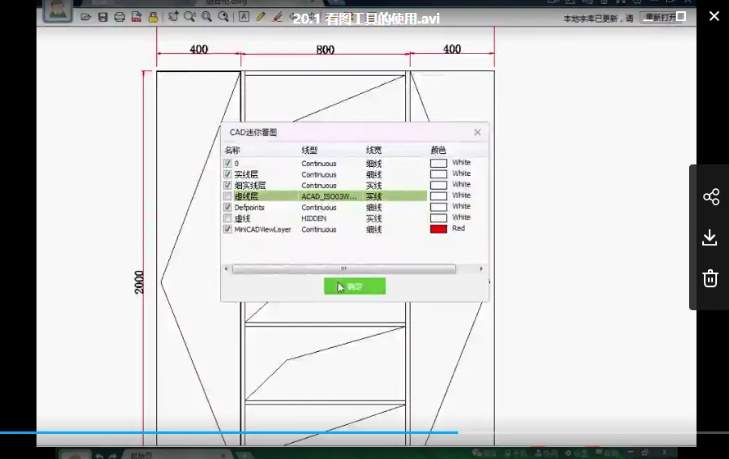Screen dimensions: 729x459
Task: Click the Continuous linetype of 实线层
Action: coord(318,174)
